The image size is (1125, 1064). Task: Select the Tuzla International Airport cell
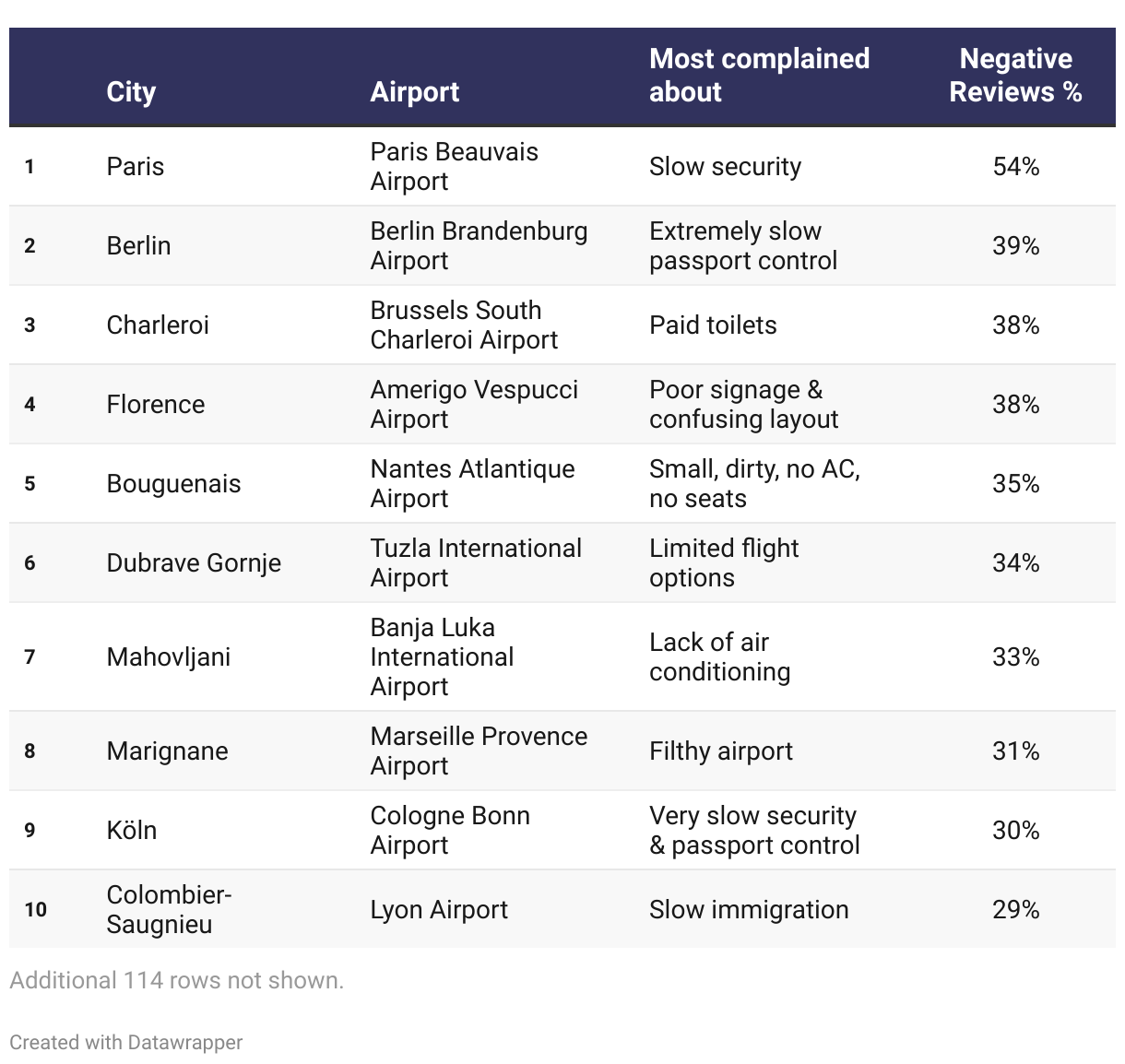point(476,562)
